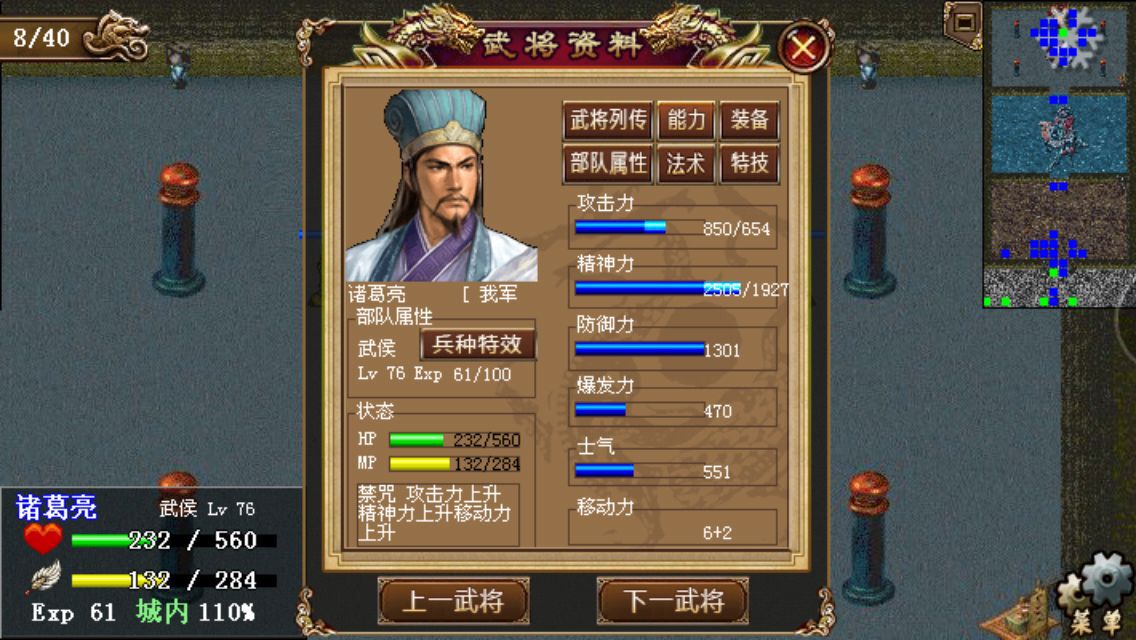This screenshot has width=1136, height=640.
Task: Go to next general with 下一武将
Action: [x=673, y=601]
